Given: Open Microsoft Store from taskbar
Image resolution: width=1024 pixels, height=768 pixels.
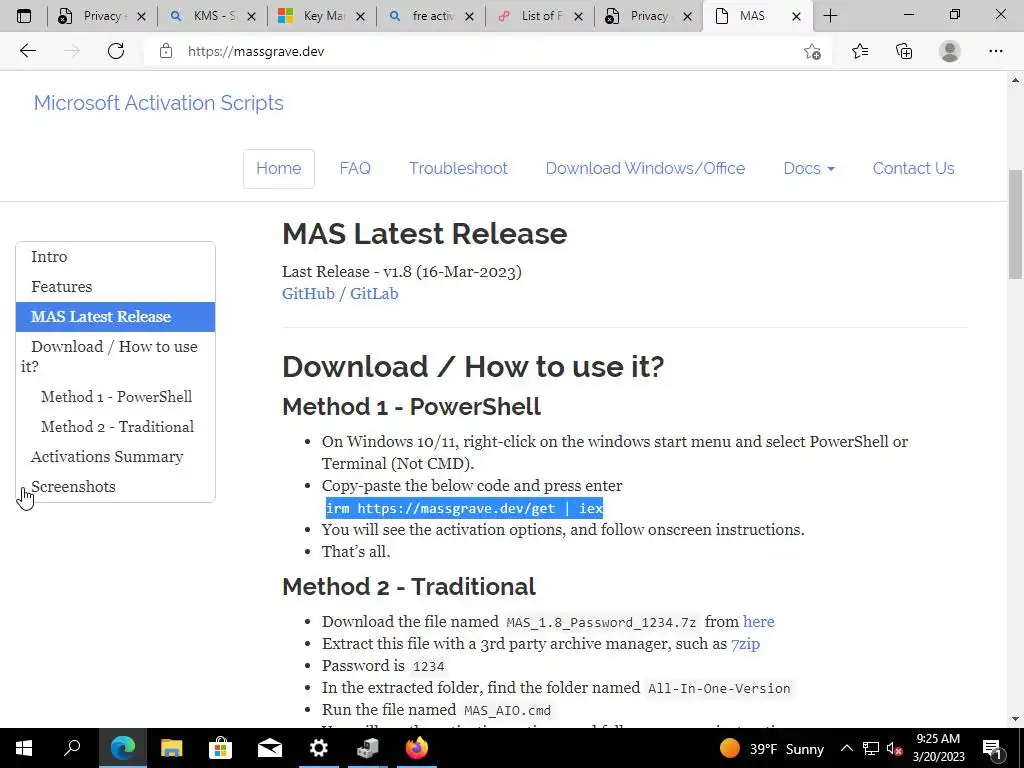Looking at the screenshot, I should point(220,748).
